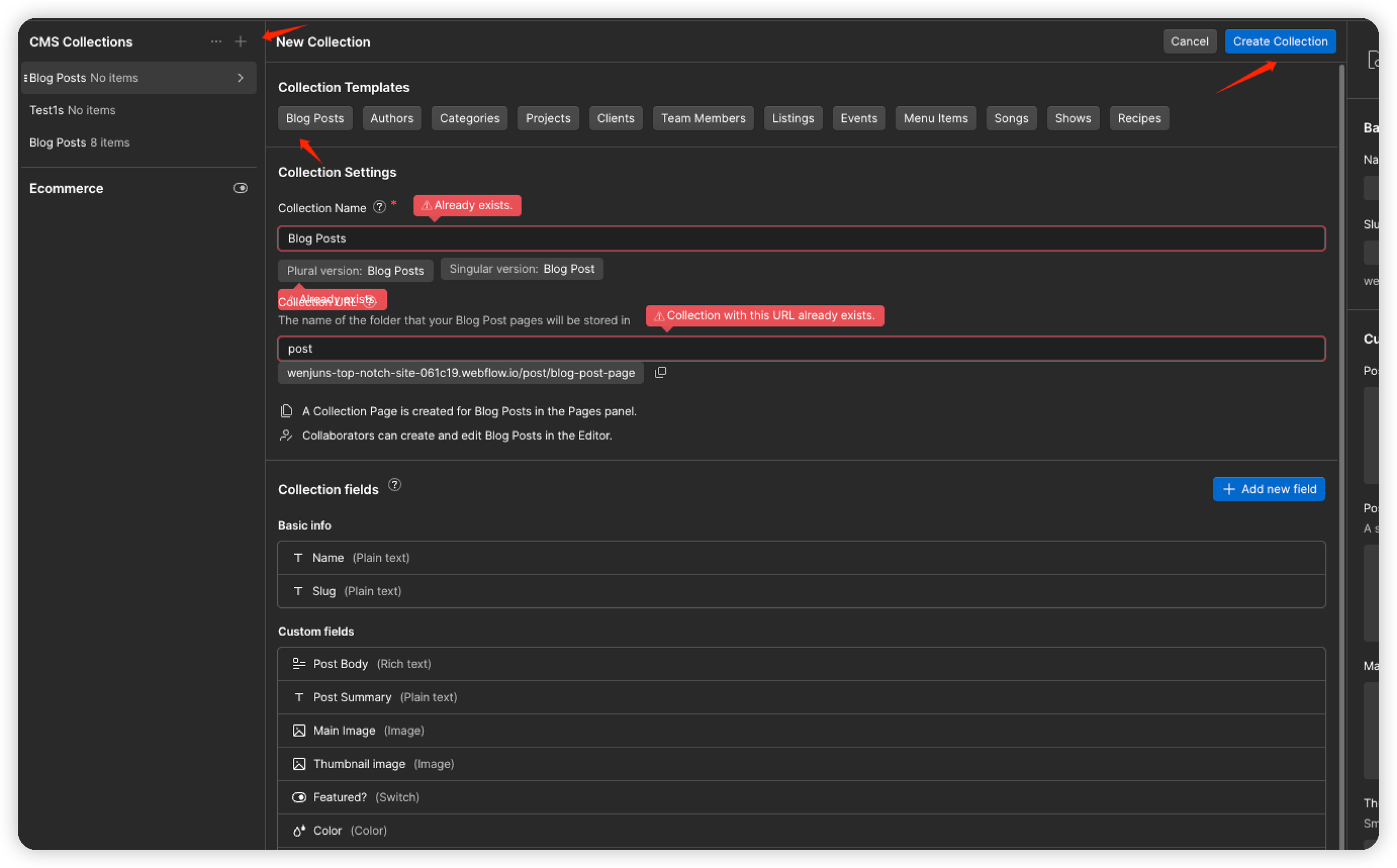
Task: Open the Test1s collection
Action: [139, 110]
